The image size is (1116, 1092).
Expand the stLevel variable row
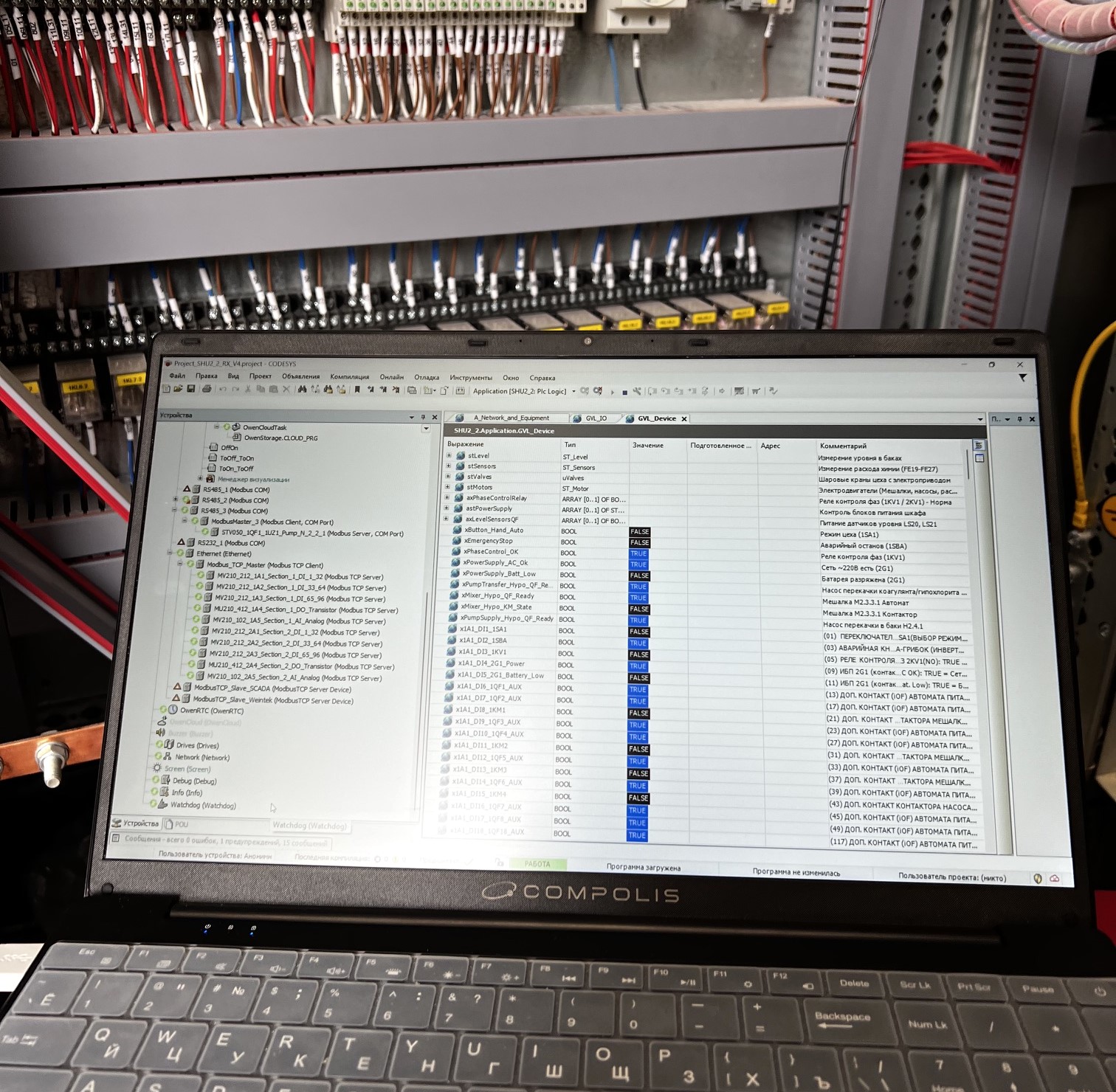(x=449, y=456)
